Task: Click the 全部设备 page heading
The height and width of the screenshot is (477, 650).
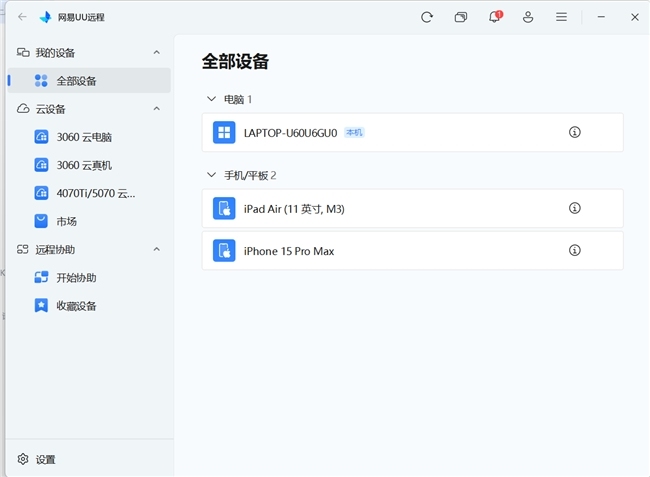Action: (235, 61)
